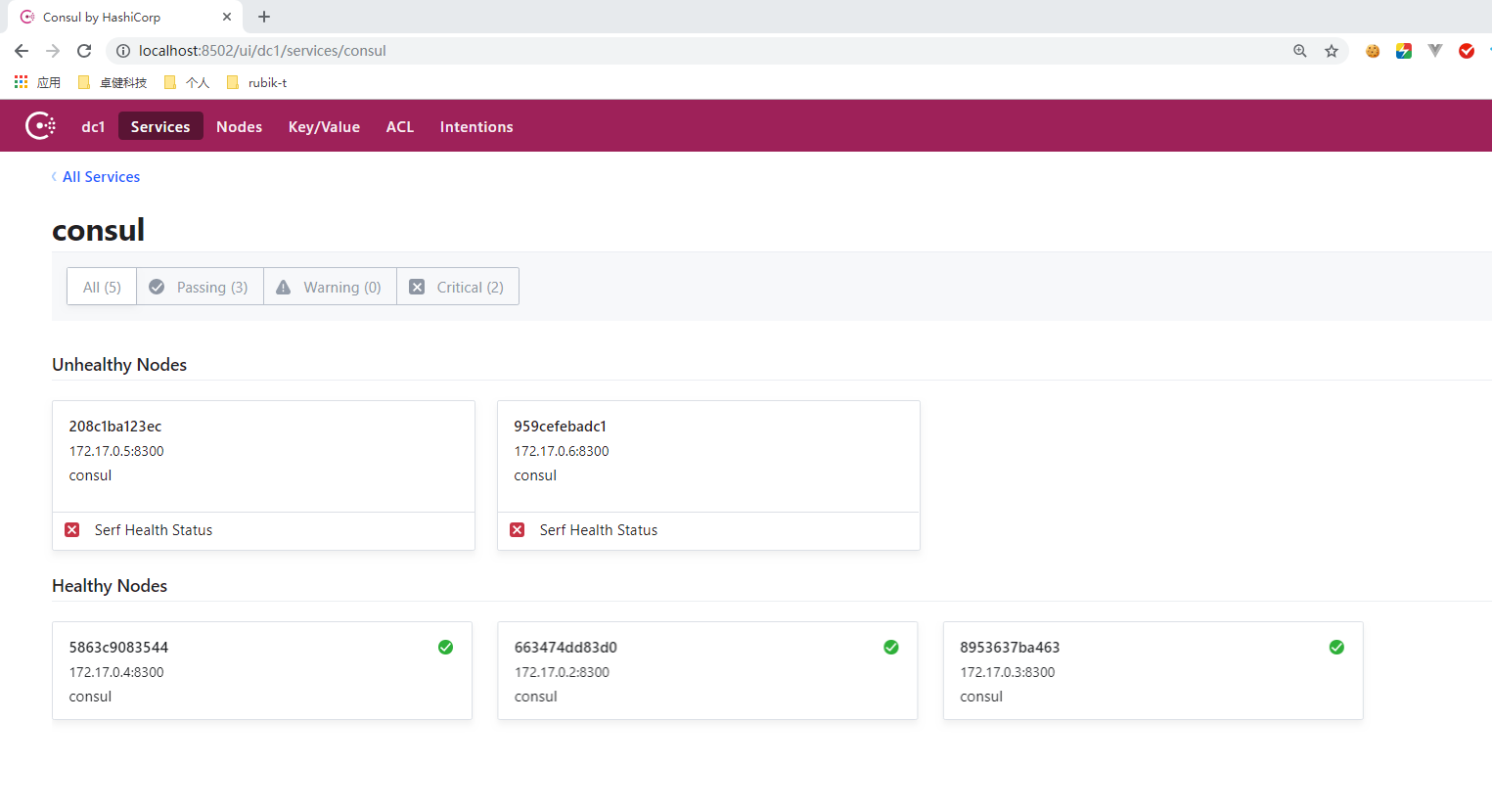This screenshot has width=1492, height=812.
Task: Open the dc1 datacenter selector
Action: [x=93, y=126]
